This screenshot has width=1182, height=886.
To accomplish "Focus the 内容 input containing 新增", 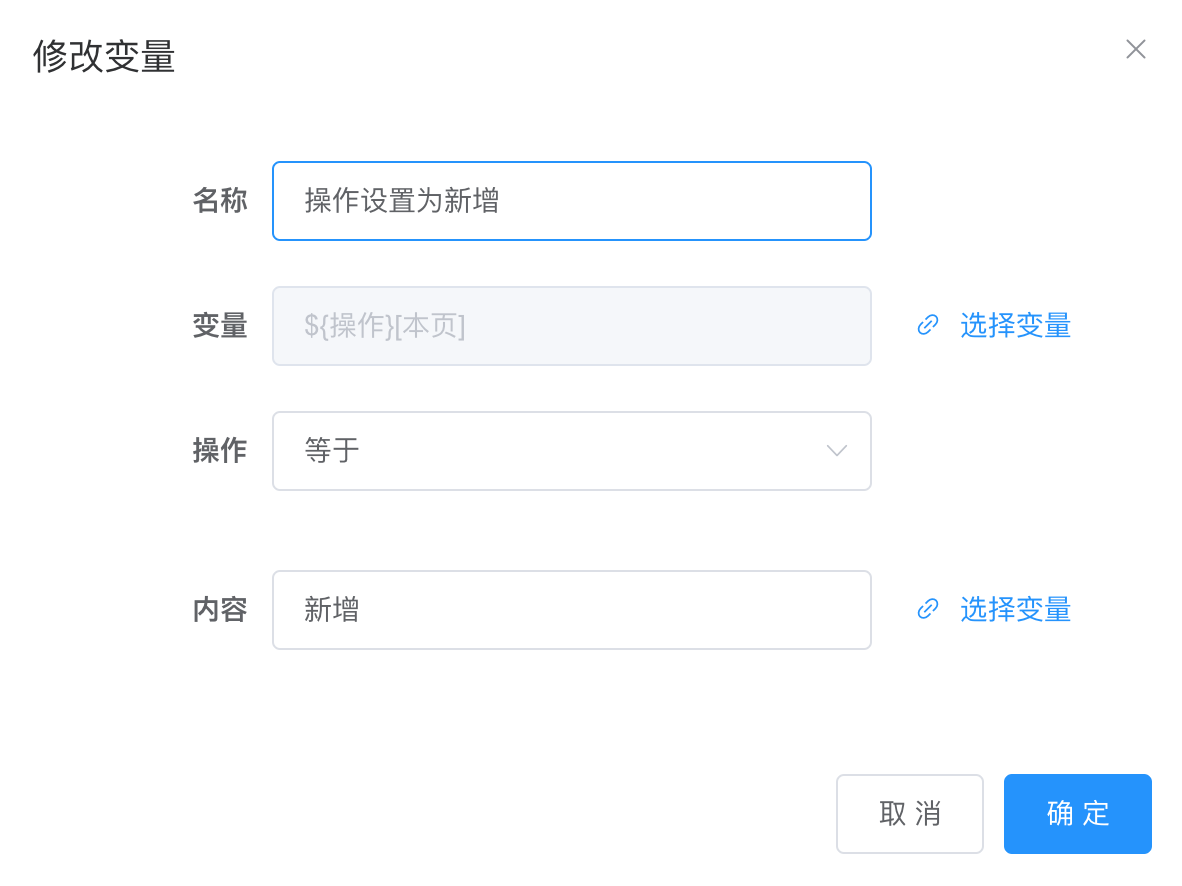I will point(571,610).
